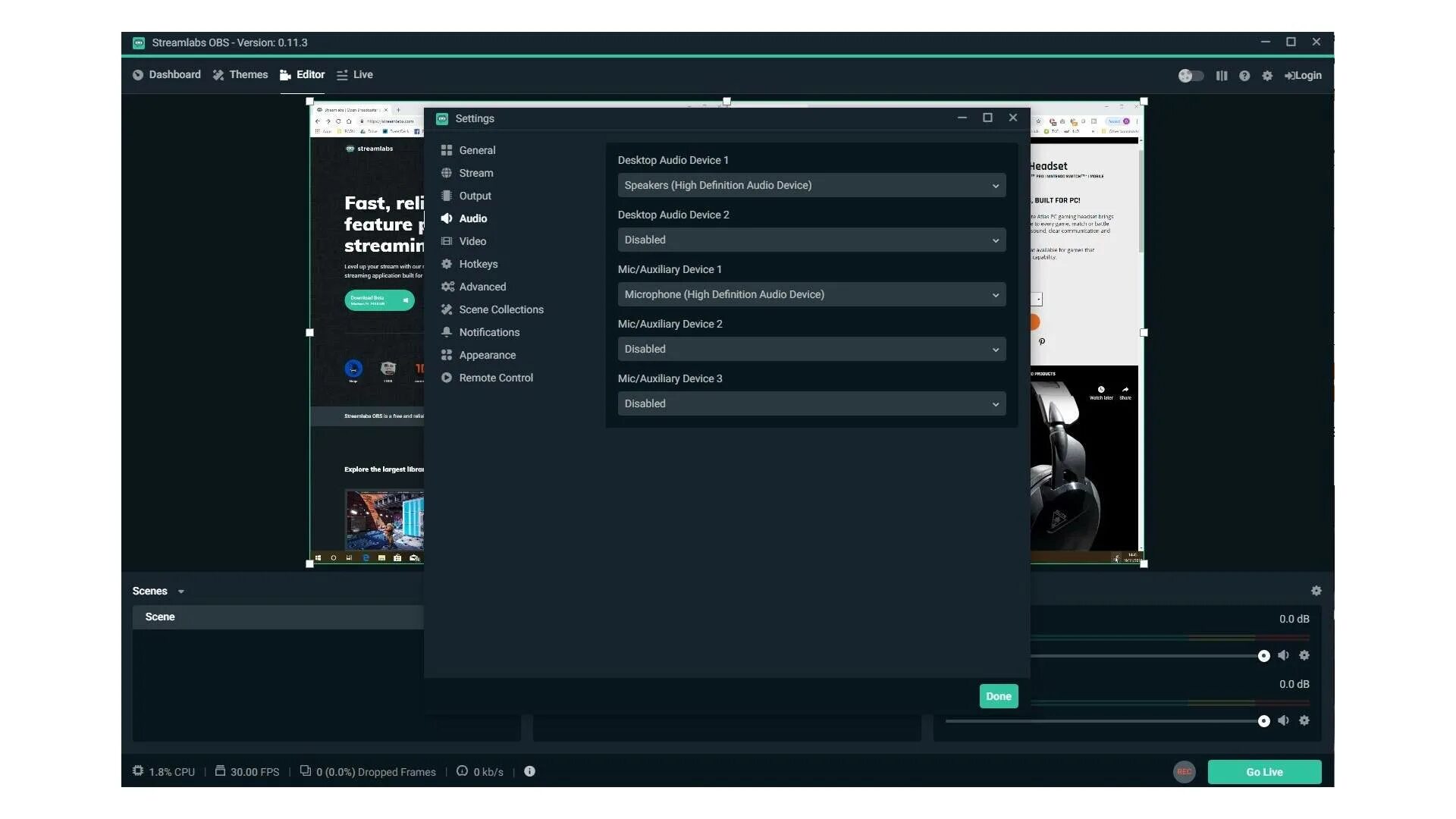
Task: Mute the first mixer audio source
Action: coord(1283,655)
